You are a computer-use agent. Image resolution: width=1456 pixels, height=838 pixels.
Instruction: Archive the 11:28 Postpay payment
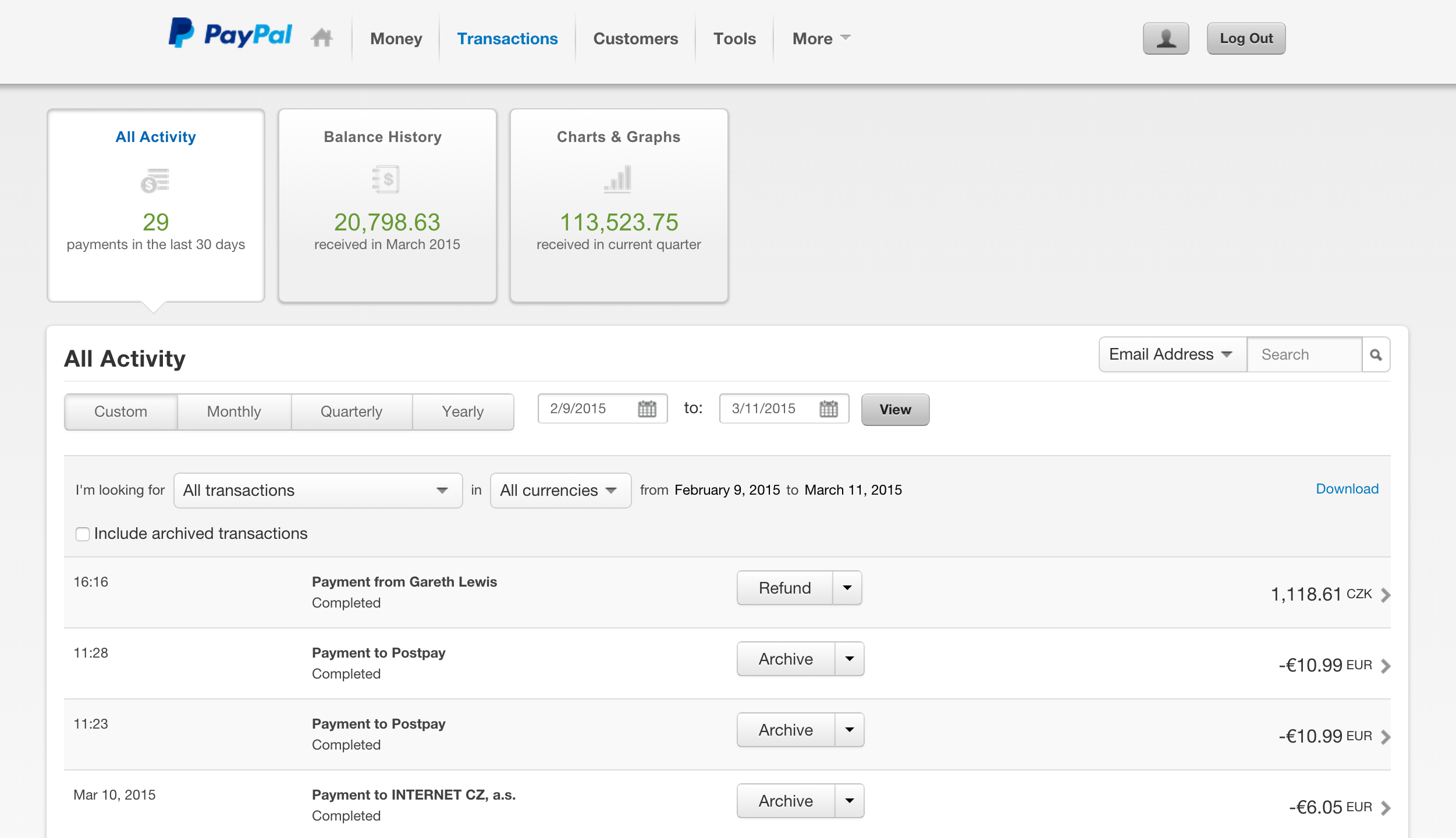pos(786,659)
